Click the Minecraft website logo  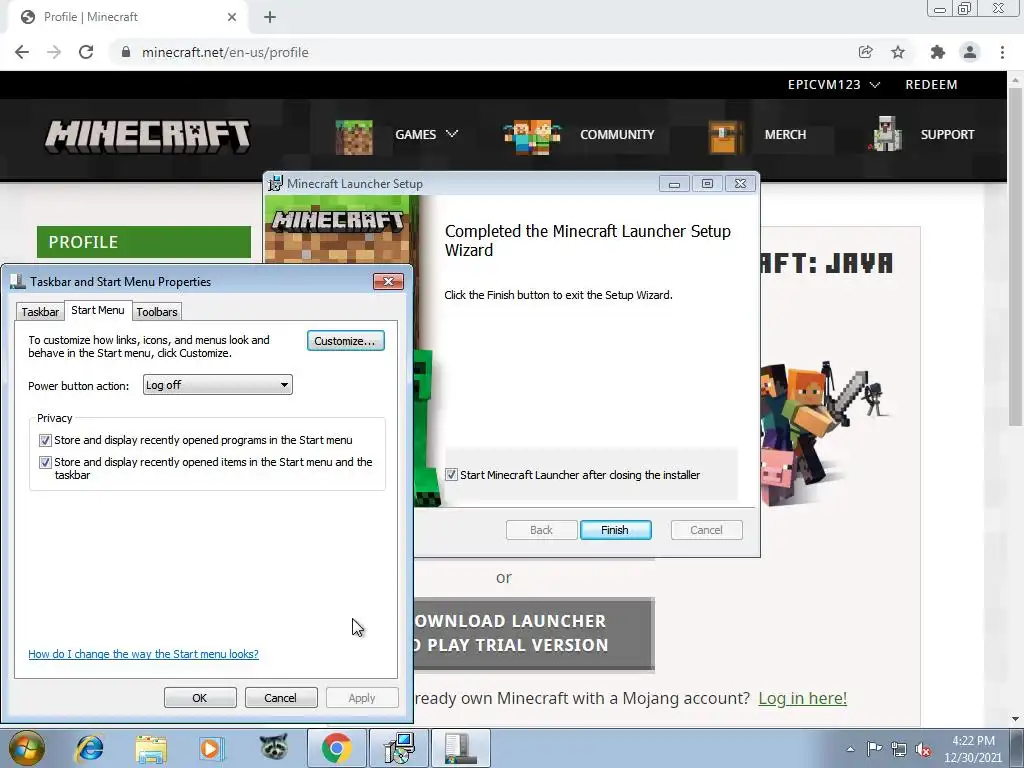pos(148,136)
